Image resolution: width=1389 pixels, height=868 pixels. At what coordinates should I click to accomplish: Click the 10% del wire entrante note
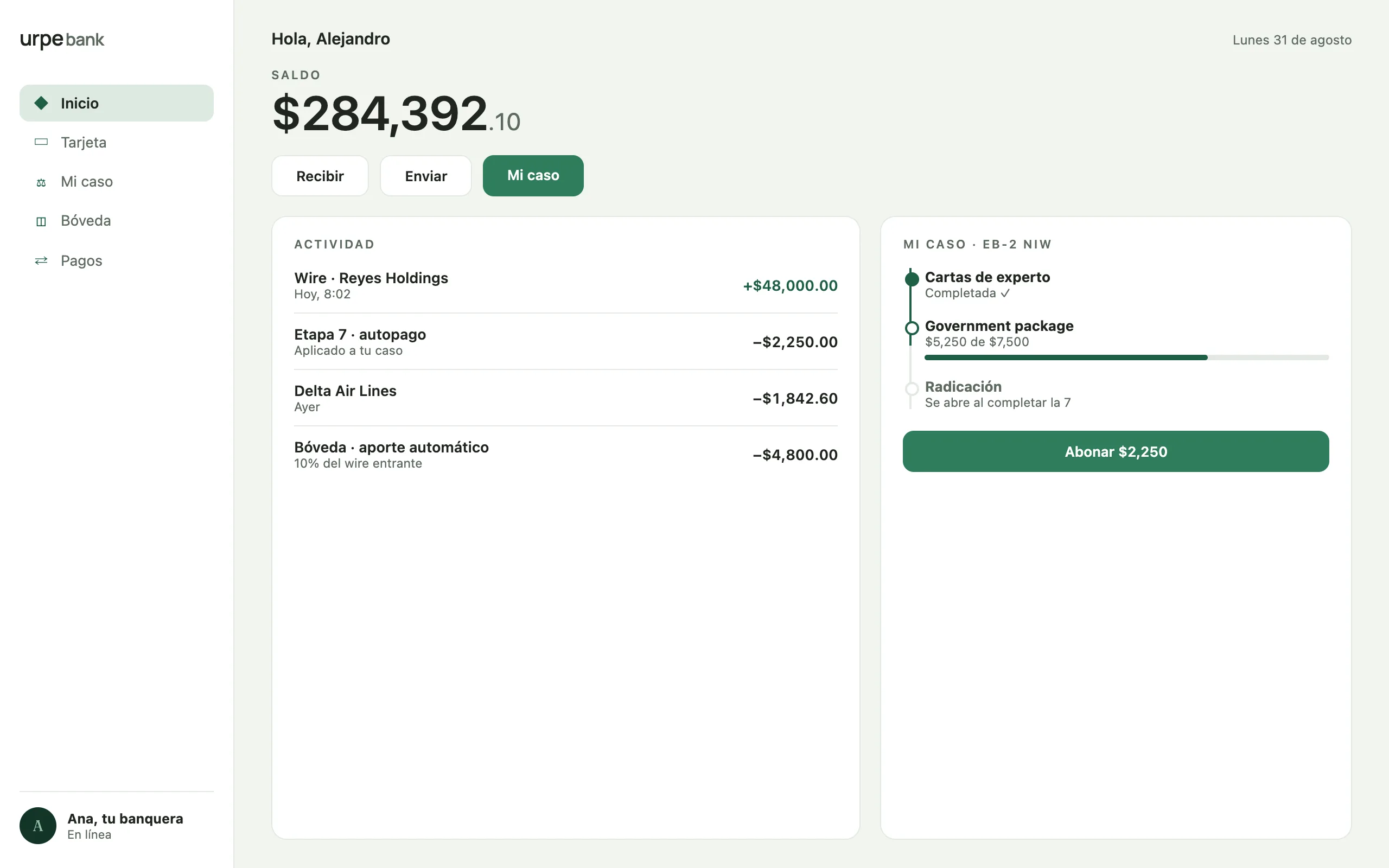coord(358,463)
